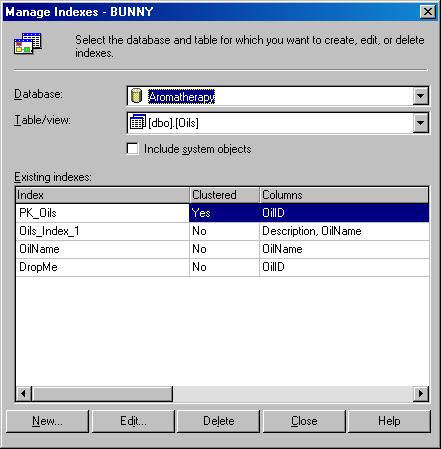Click the left scroll arrow of index list

coord(24,394)
